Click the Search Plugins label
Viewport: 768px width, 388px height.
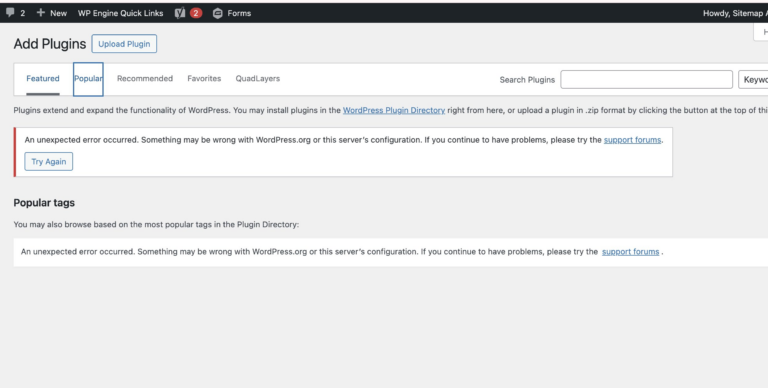coord(527,79)
